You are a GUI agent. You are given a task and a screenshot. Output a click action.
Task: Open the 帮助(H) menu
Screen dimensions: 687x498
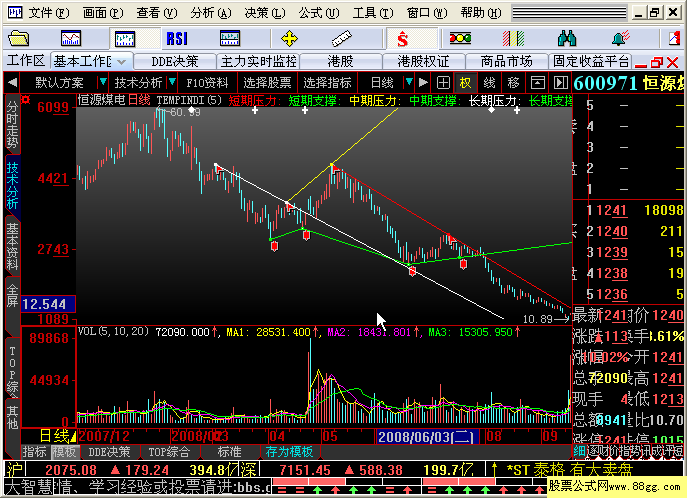tap(481, 13)
